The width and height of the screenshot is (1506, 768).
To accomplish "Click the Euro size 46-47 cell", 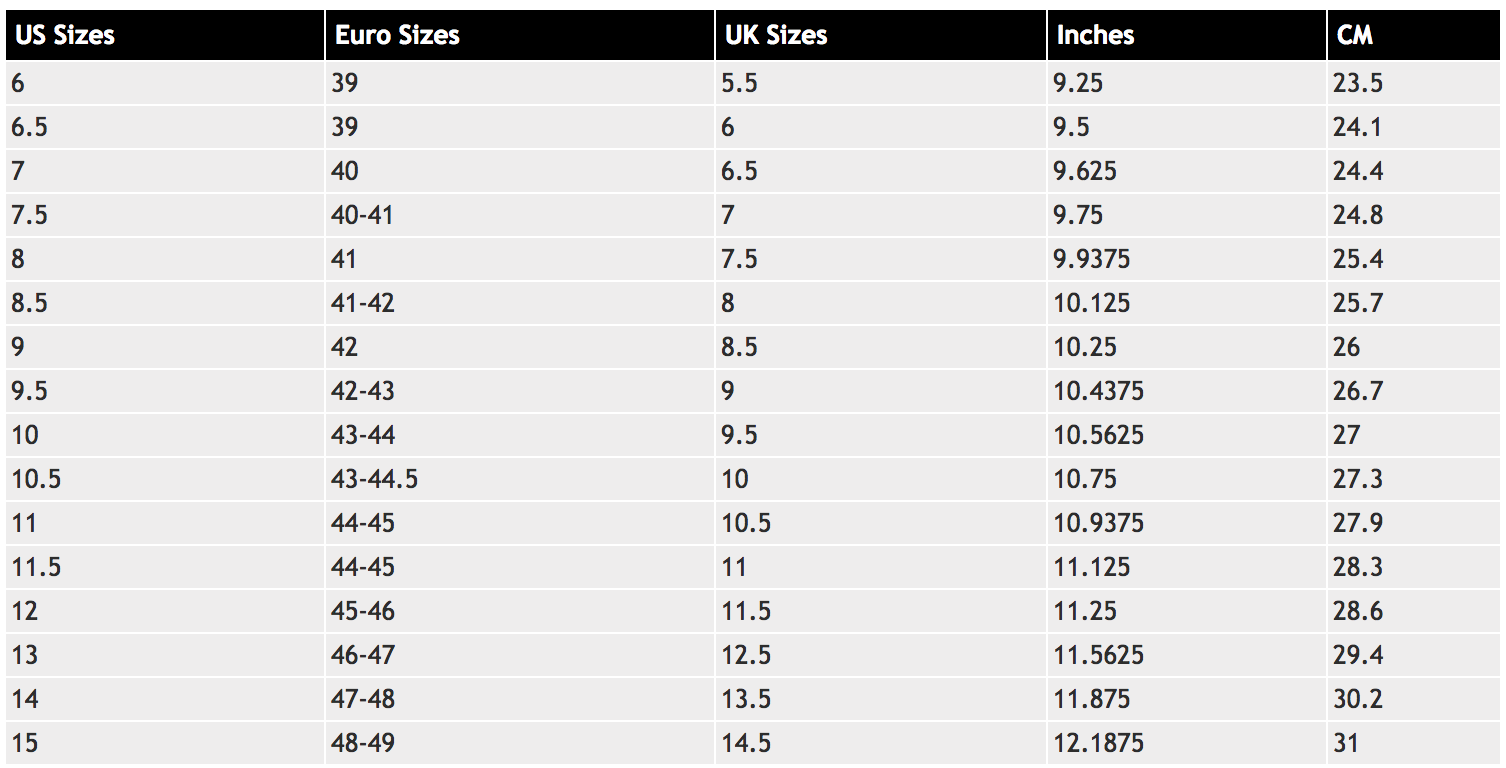I will pos(363,655).
